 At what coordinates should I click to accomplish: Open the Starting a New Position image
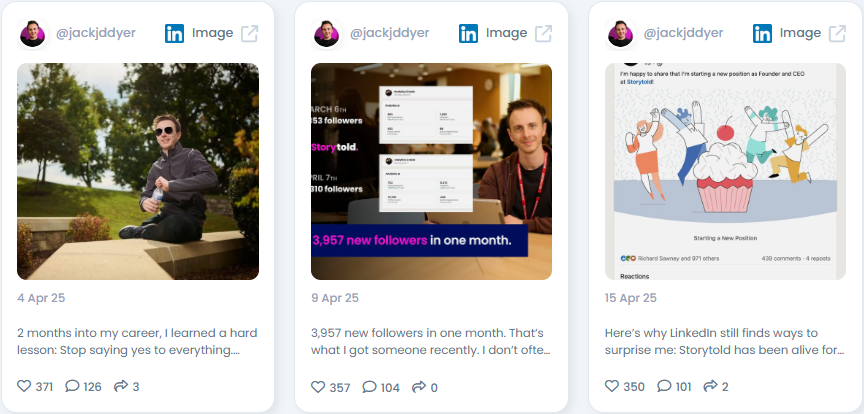[x=725, y=171]
